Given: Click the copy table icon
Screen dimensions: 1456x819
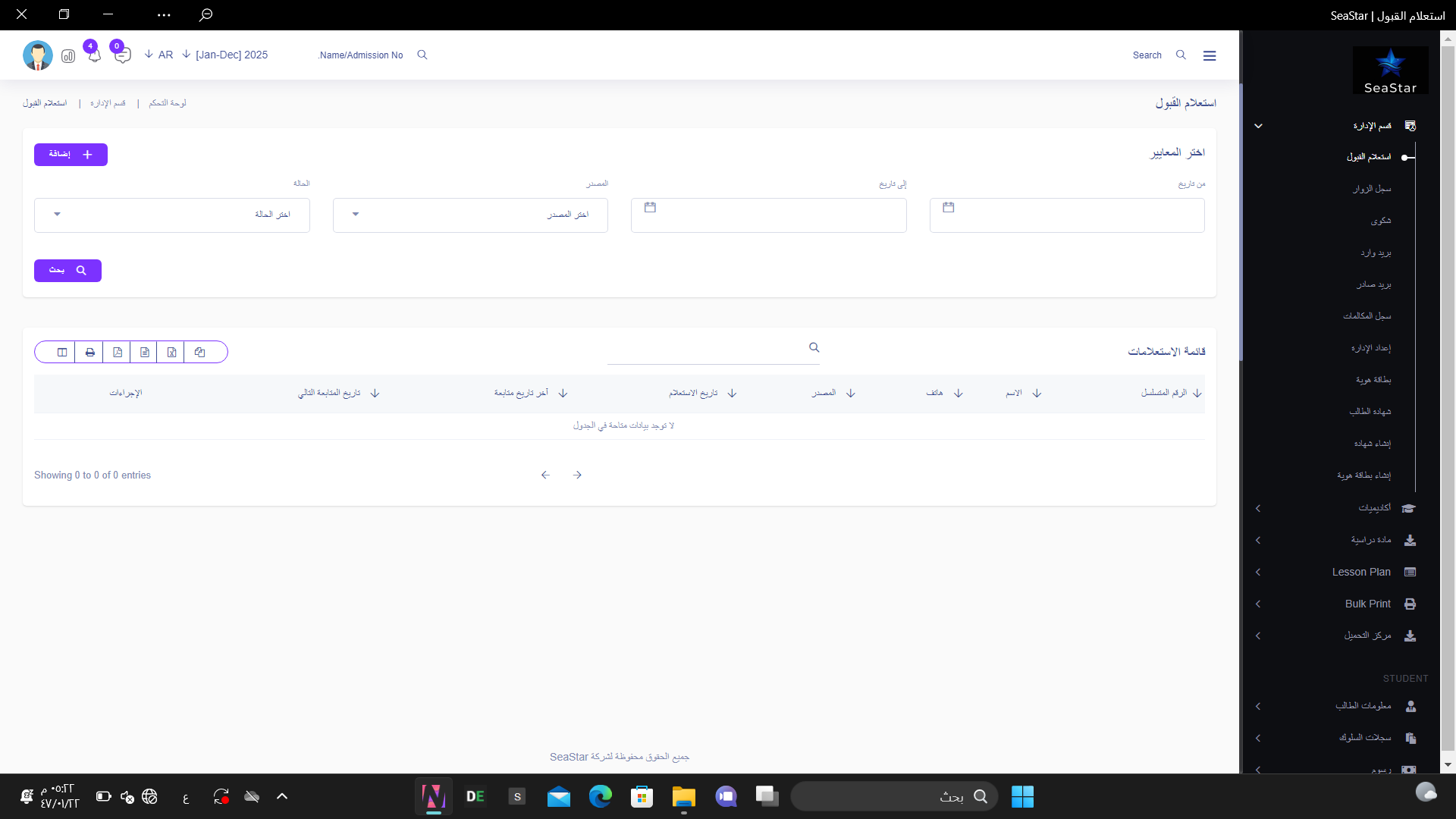Looking at the screenshot, I should click(200, 352).
